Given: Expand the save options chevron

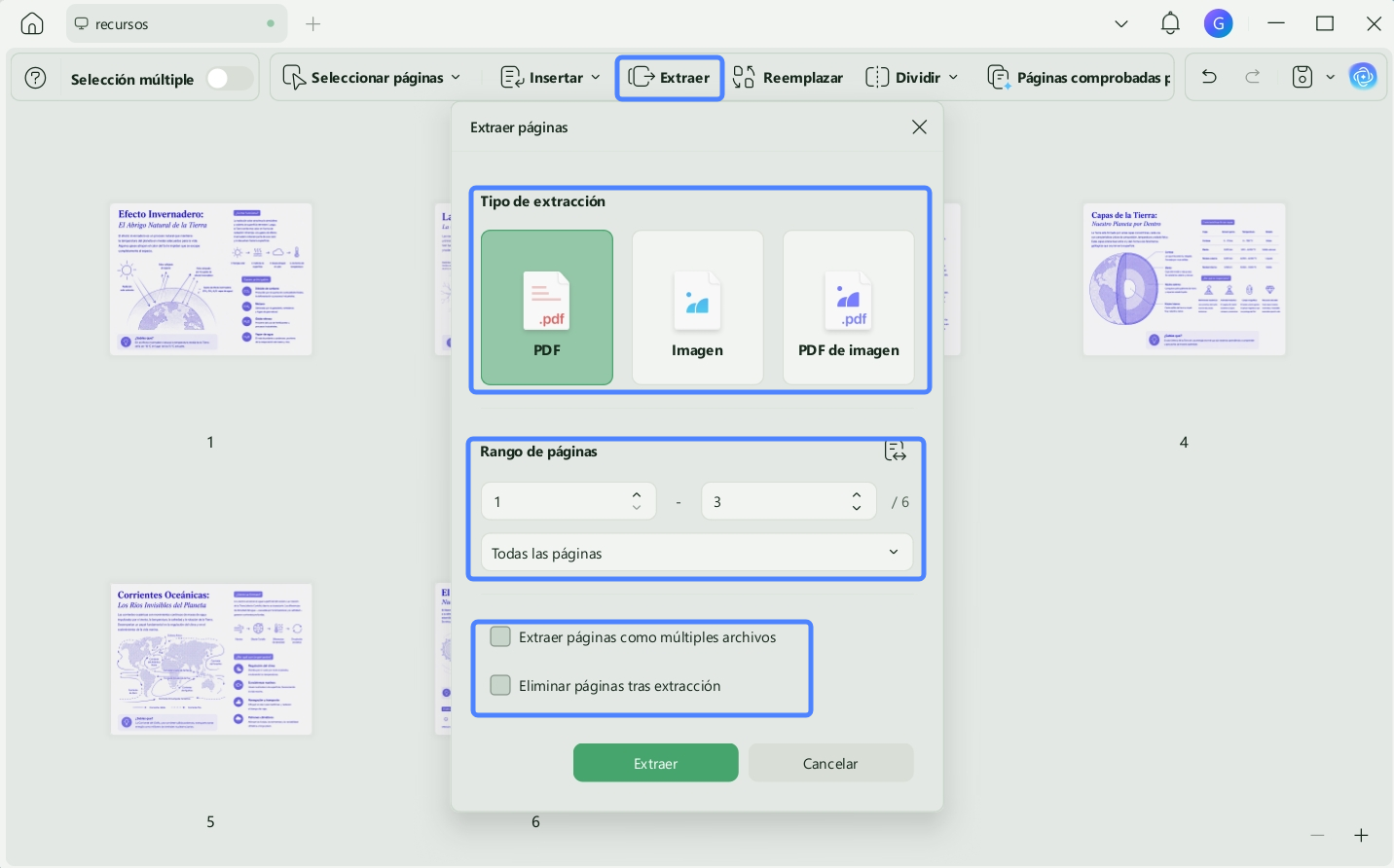Looking at the screenshot, I should pos(1331,77).
